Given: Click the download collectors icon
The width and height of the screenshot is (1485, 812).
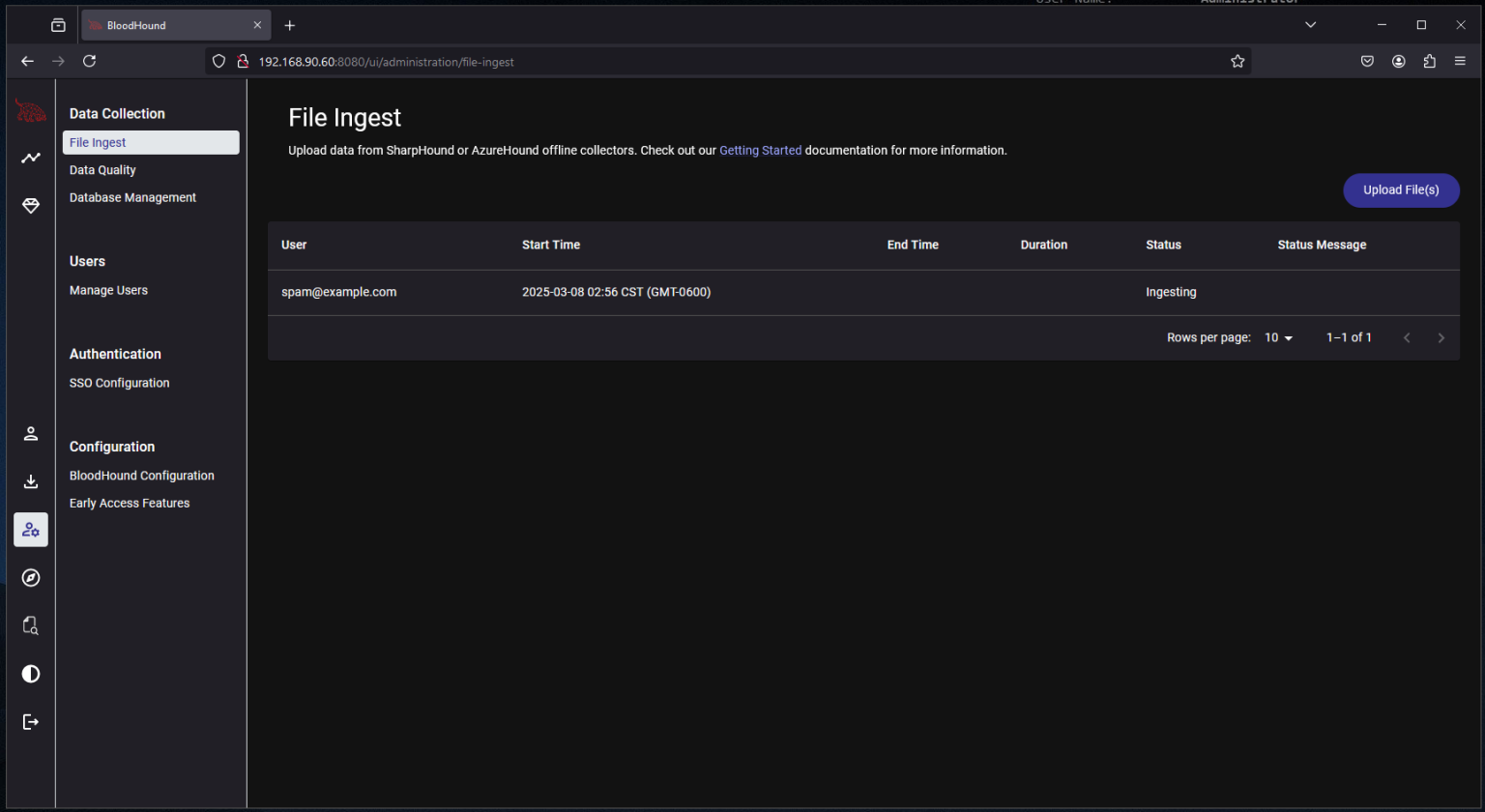Looking at the screenshot, I should [x=31, y=481].
